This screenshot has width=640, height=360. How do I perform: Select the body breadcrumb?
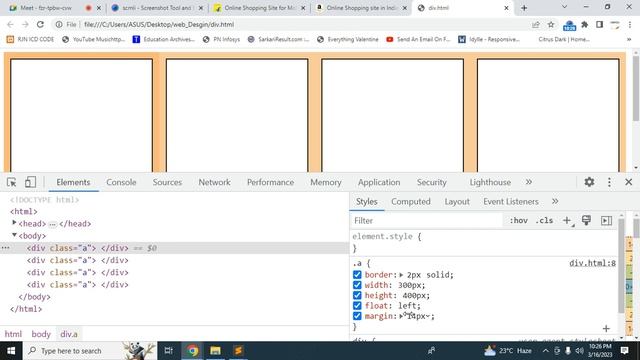pyautogui.click(x=41, y=334)
